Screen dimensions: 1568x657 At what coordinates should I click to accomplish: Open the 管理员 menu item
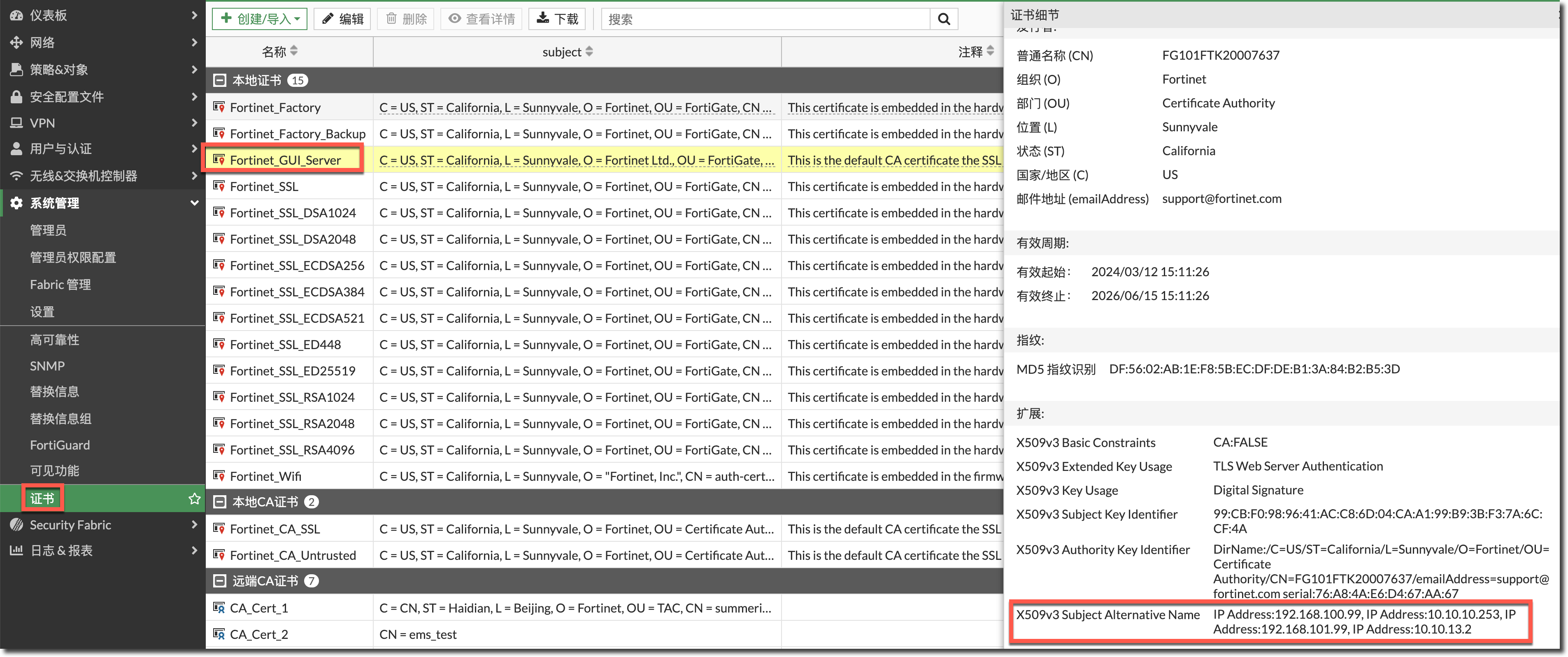[48, 230]
